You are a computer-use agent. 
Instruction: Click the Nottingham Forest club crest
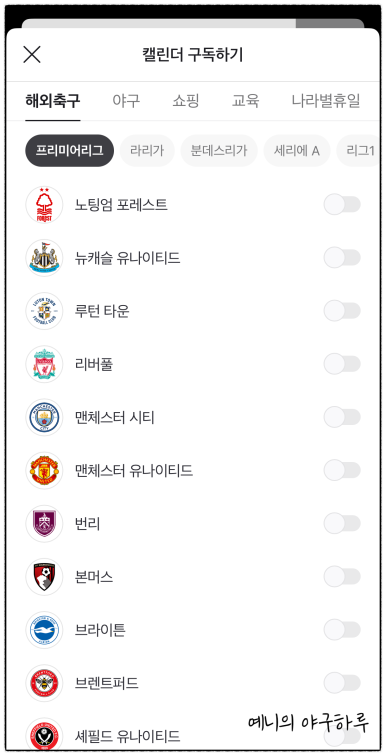(44, 205)
